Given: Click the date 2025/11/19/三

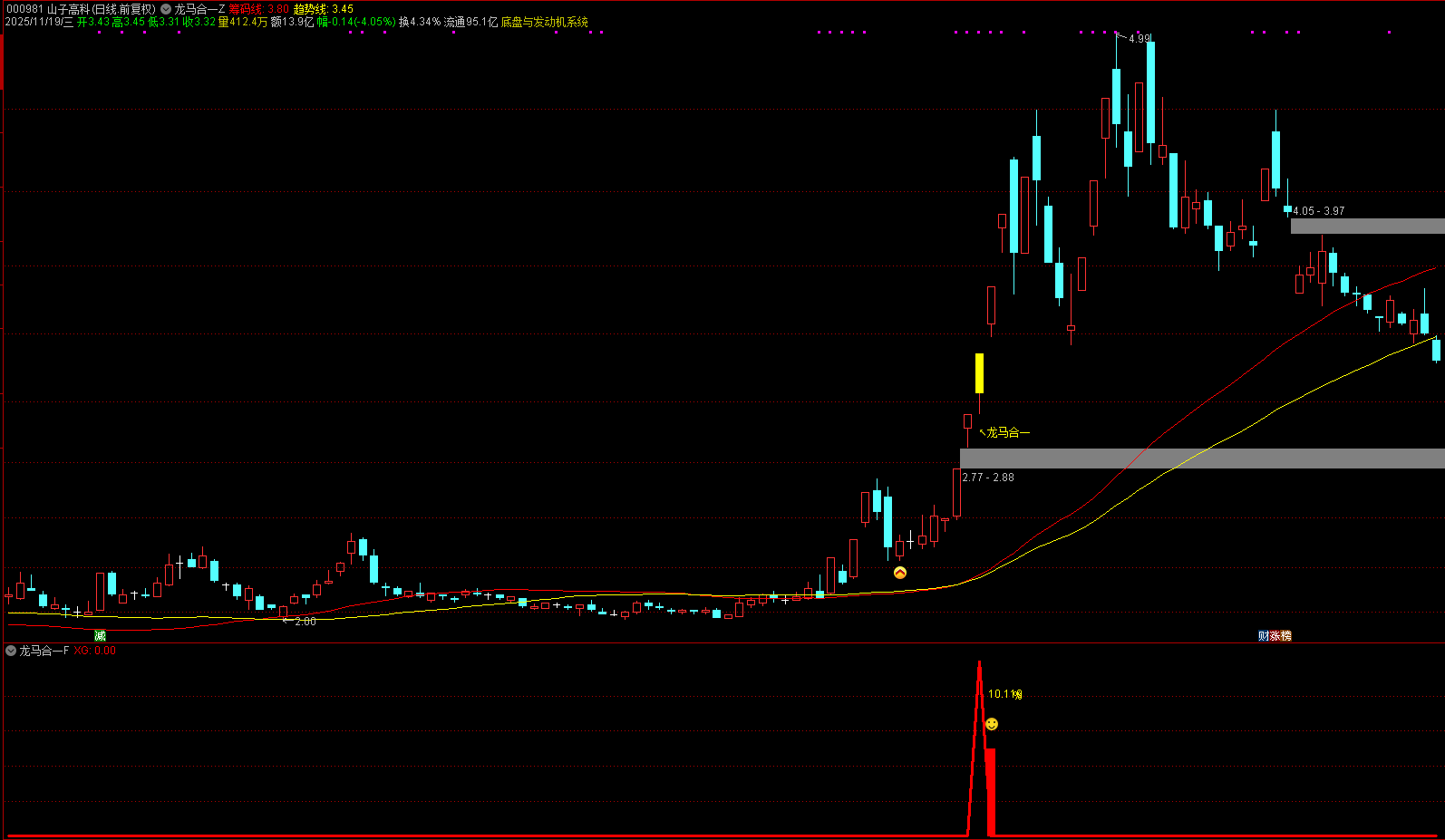Looking at the screenshot, I should point(39,22).
